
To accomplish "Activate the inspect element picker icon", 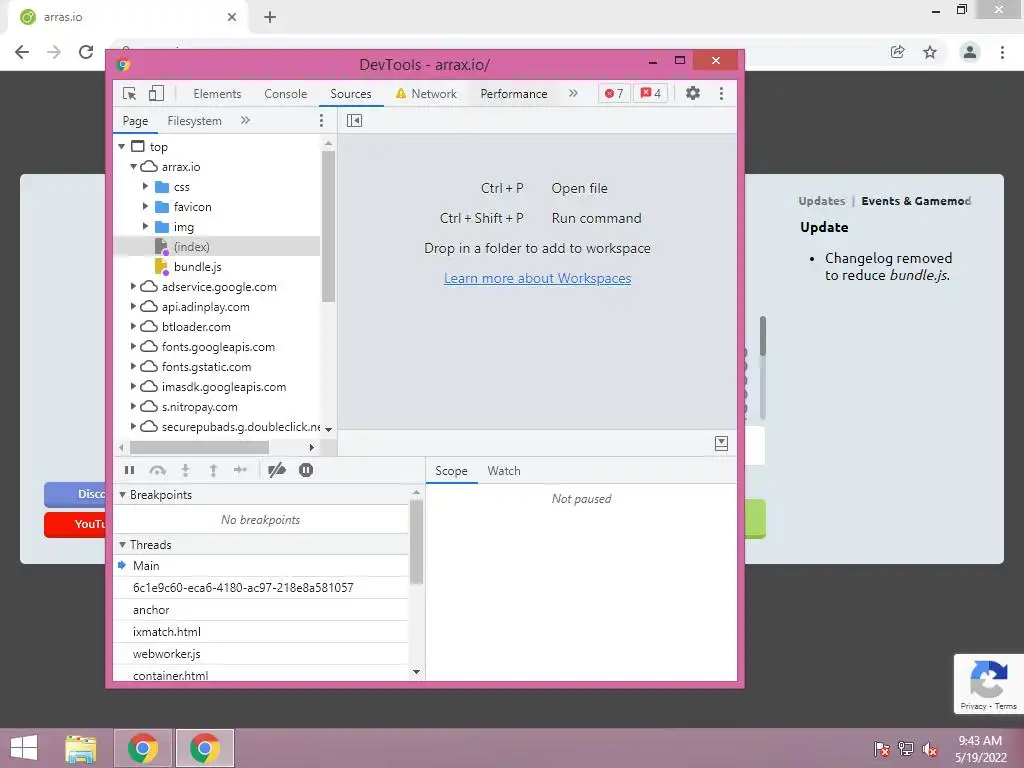I will coord(129,93).
